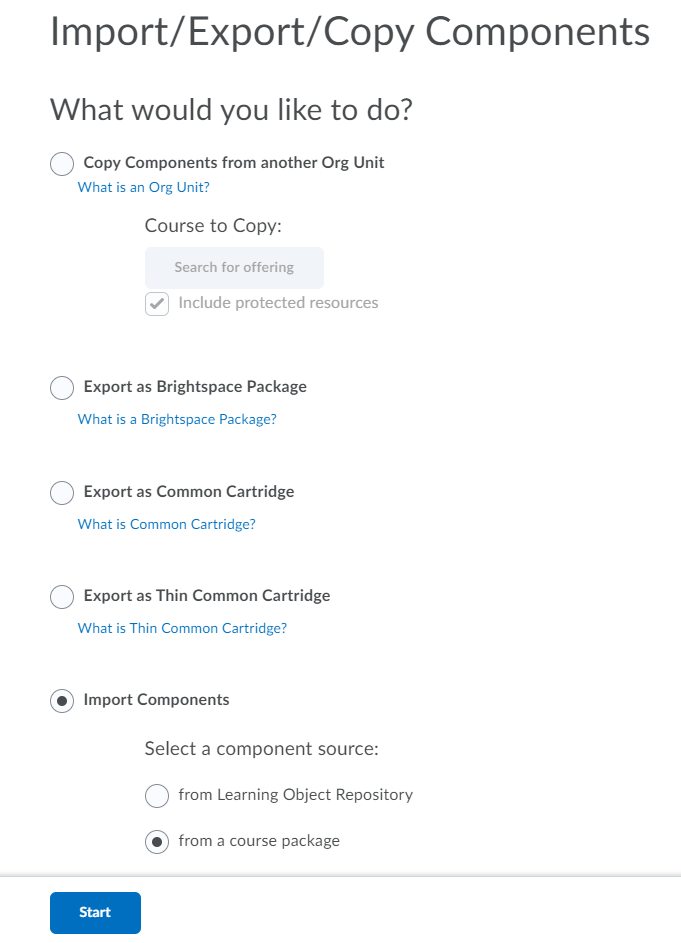Click the 'Include protected resources' label text
681x943 pixels.
[x=278, y=303]
